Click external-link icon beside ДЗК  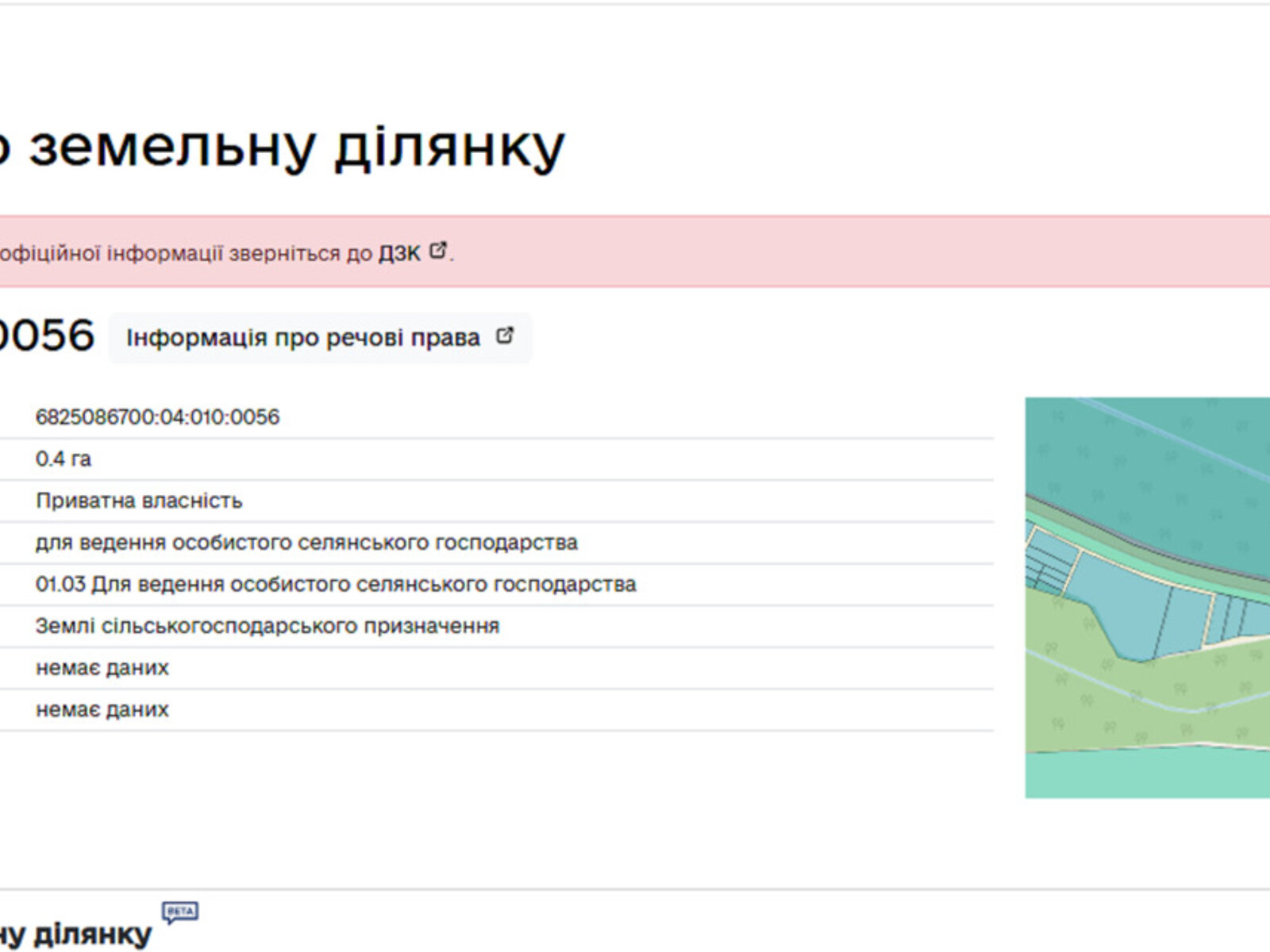click(x=437, y=251)
